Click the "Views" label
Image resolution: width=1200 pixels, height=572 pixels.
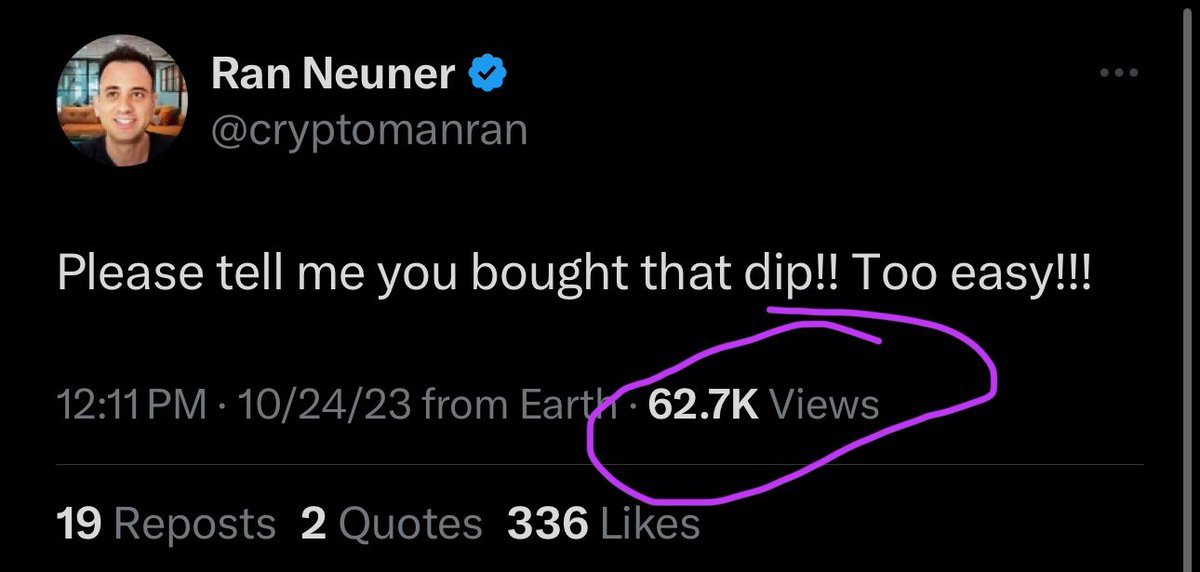click(x=826, y=405)
